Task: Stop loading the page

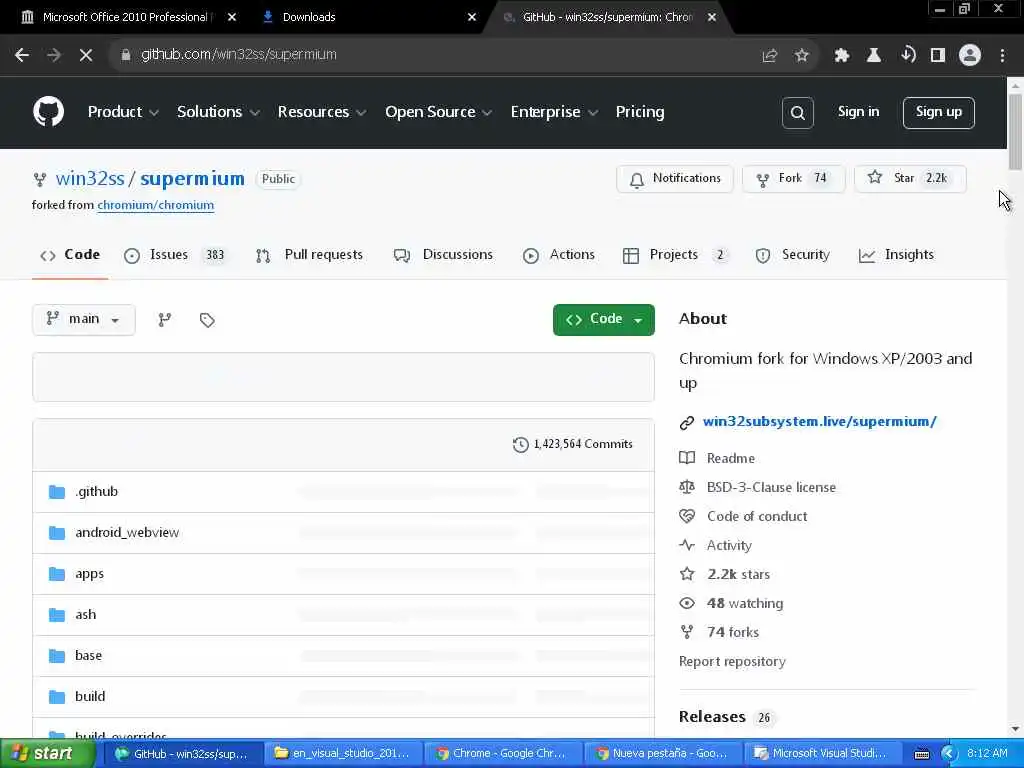Action: 86,55
